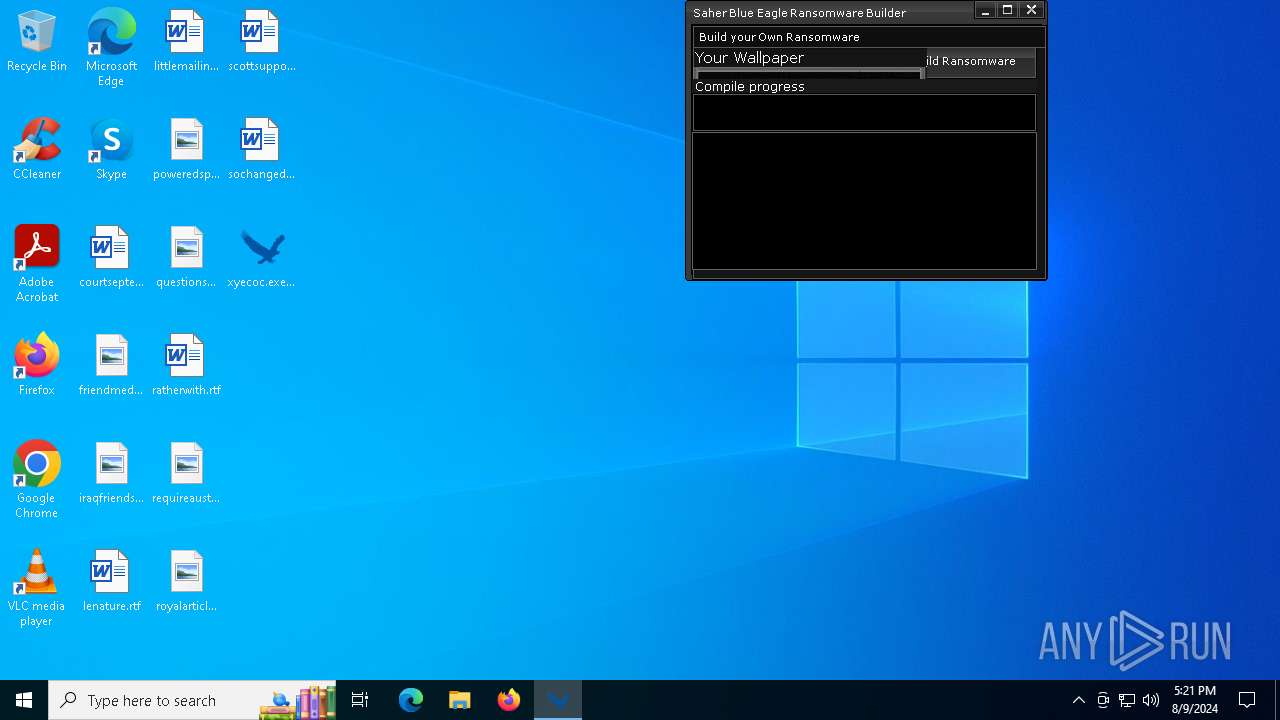
Task: Select the iraqfriends... image file icon
Action: 111,473
